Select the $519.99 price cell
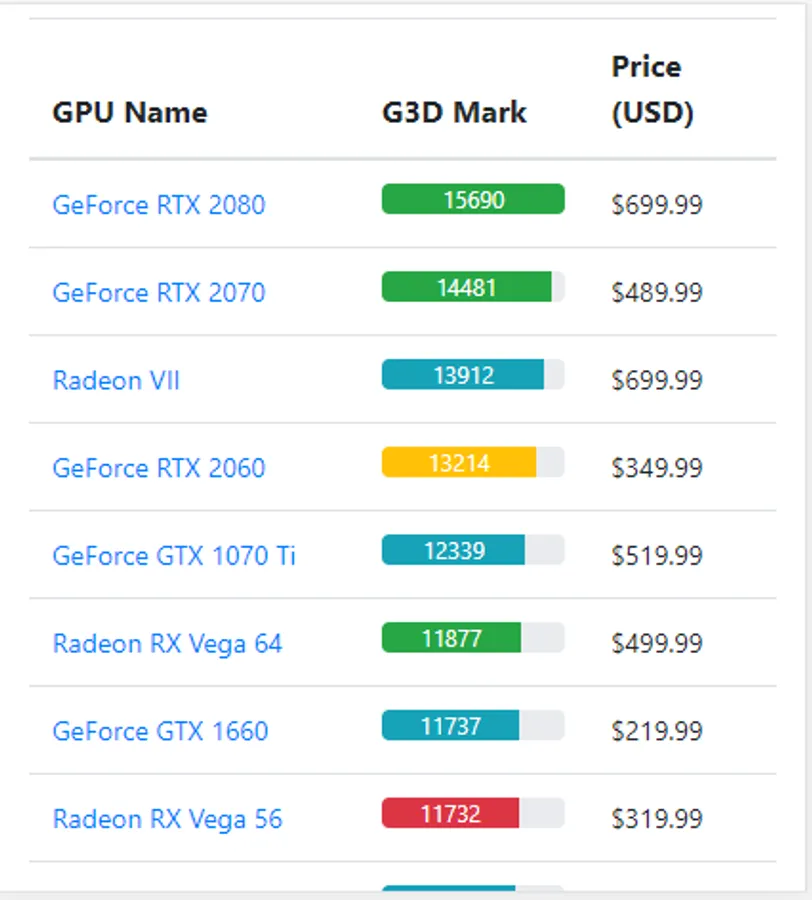This screenshot has height=900, width=812. click(x=657, y=556)
